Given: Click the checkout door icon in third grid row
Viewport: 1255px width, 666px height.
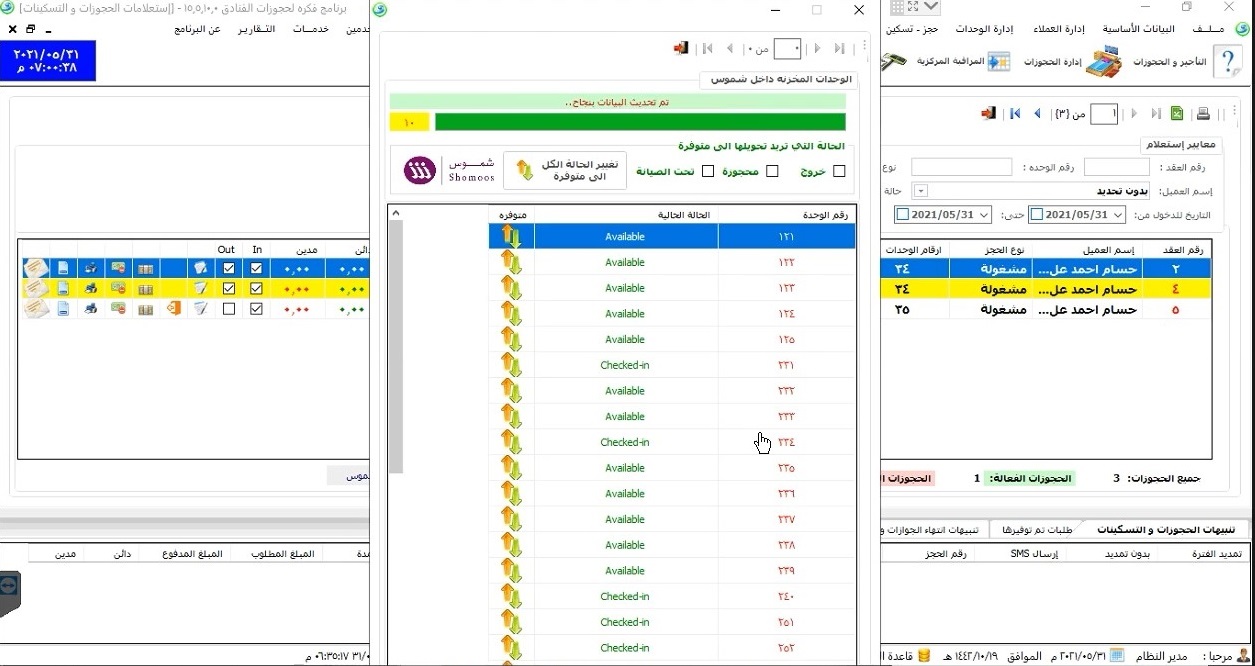Looking at the screenshot, I should click(173, 309).
